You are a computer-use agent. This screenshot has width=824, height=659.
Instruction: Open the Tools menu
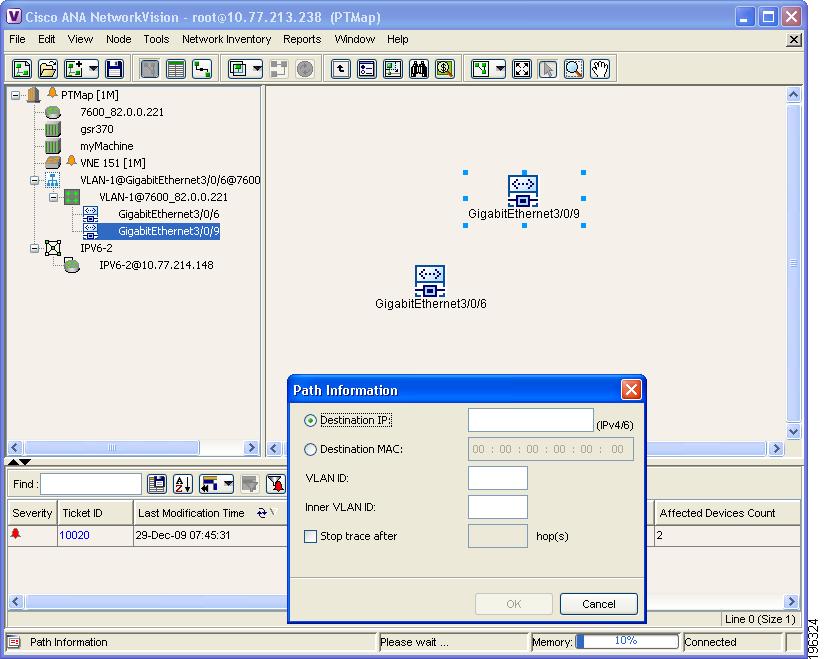157,39
